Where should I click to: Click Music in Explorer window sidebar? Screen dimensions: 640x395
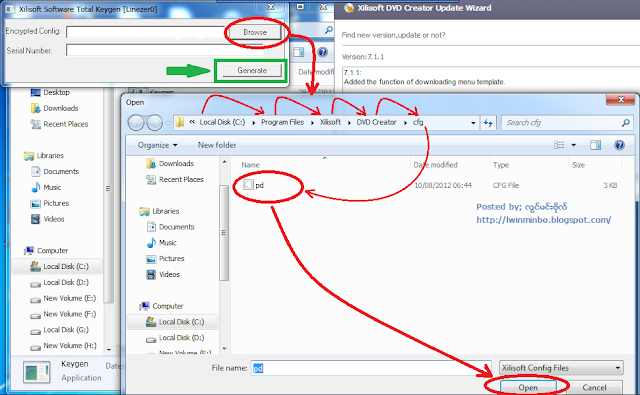tap(46, 187)
